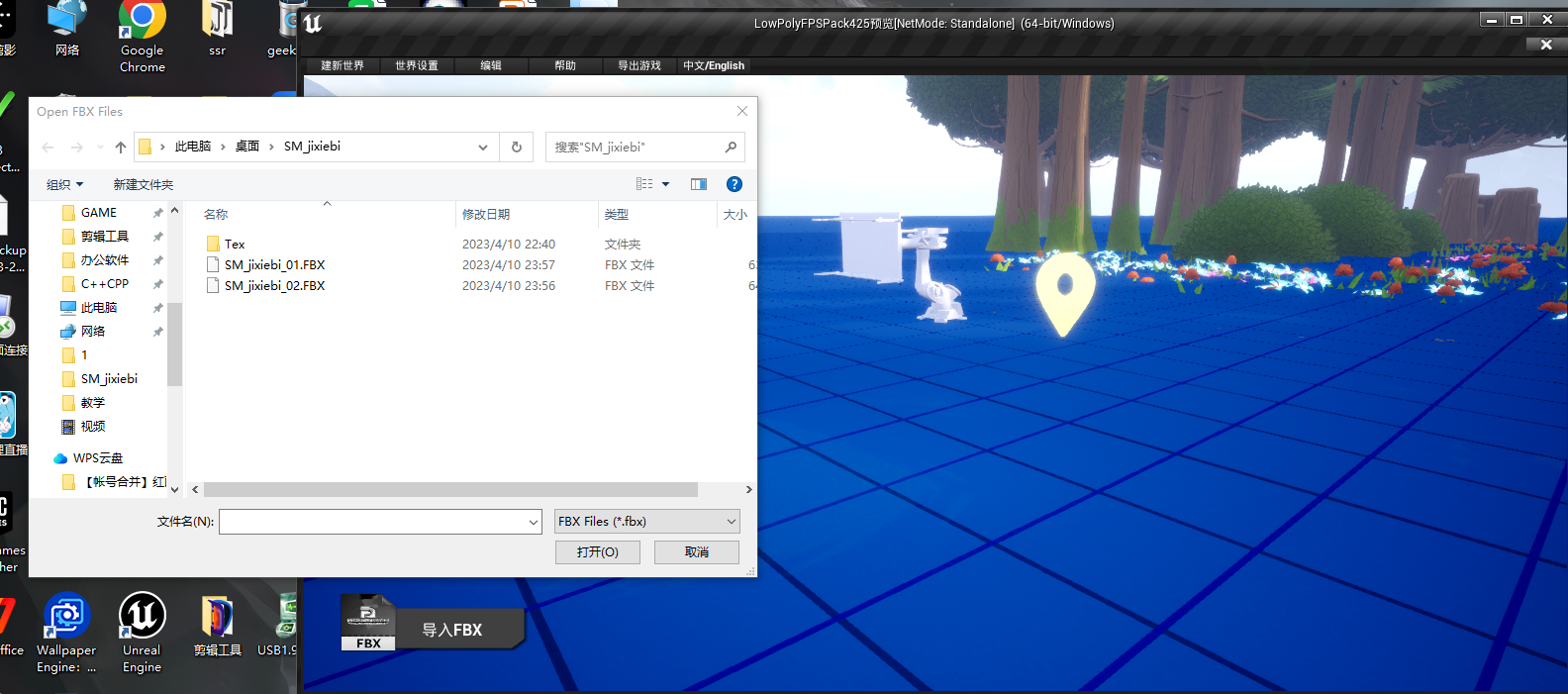The height and width of the screenshot is (694, 1568).
Task: Open view options dropdown arrow
Action: pos(666,184)
